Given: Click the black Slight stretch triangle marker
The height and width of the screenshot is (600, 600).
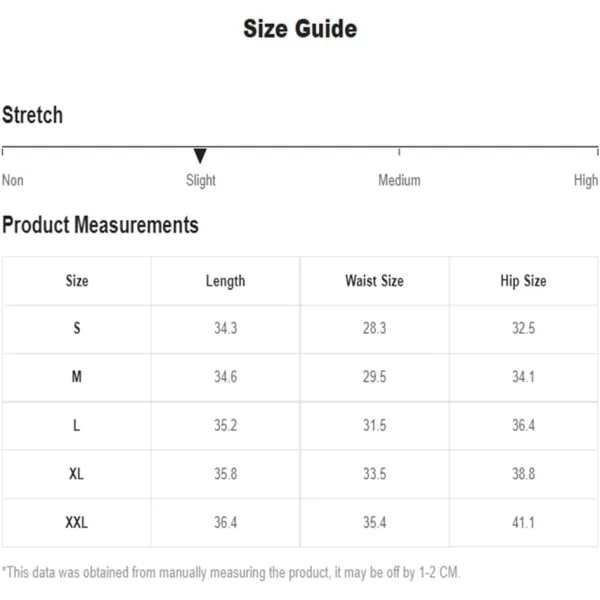Looking at the screenshot, I should coord(200,156).
